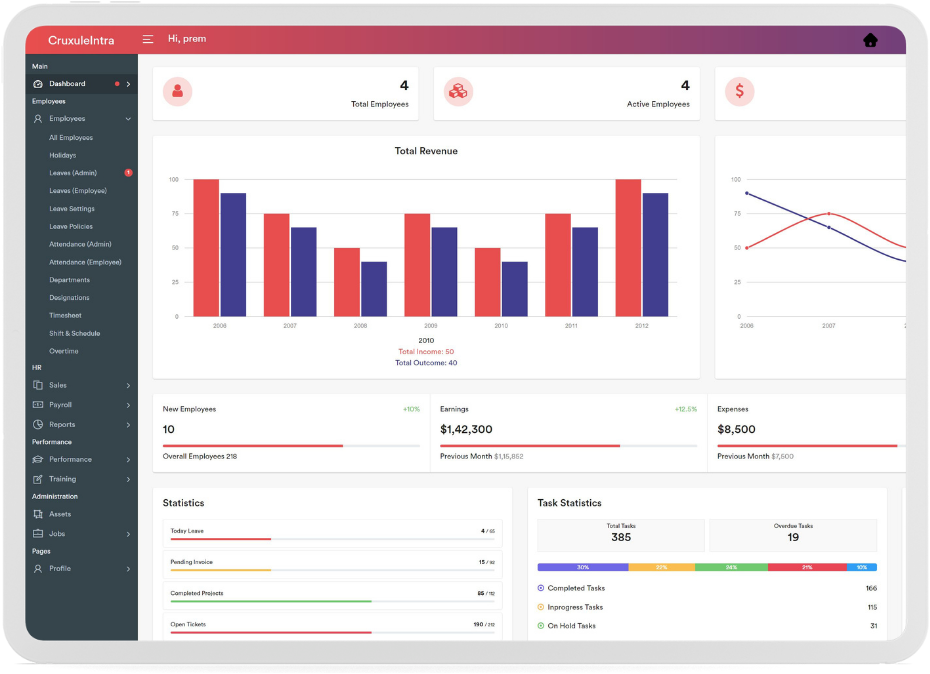Click the Payroll icon in sidebar

click(x=38, y=405)
